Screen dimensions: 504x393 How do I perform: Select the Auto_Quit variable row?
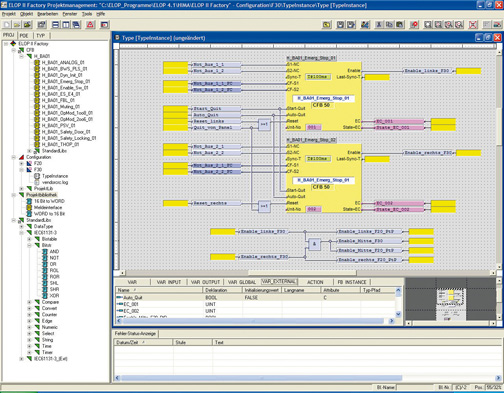256,297
